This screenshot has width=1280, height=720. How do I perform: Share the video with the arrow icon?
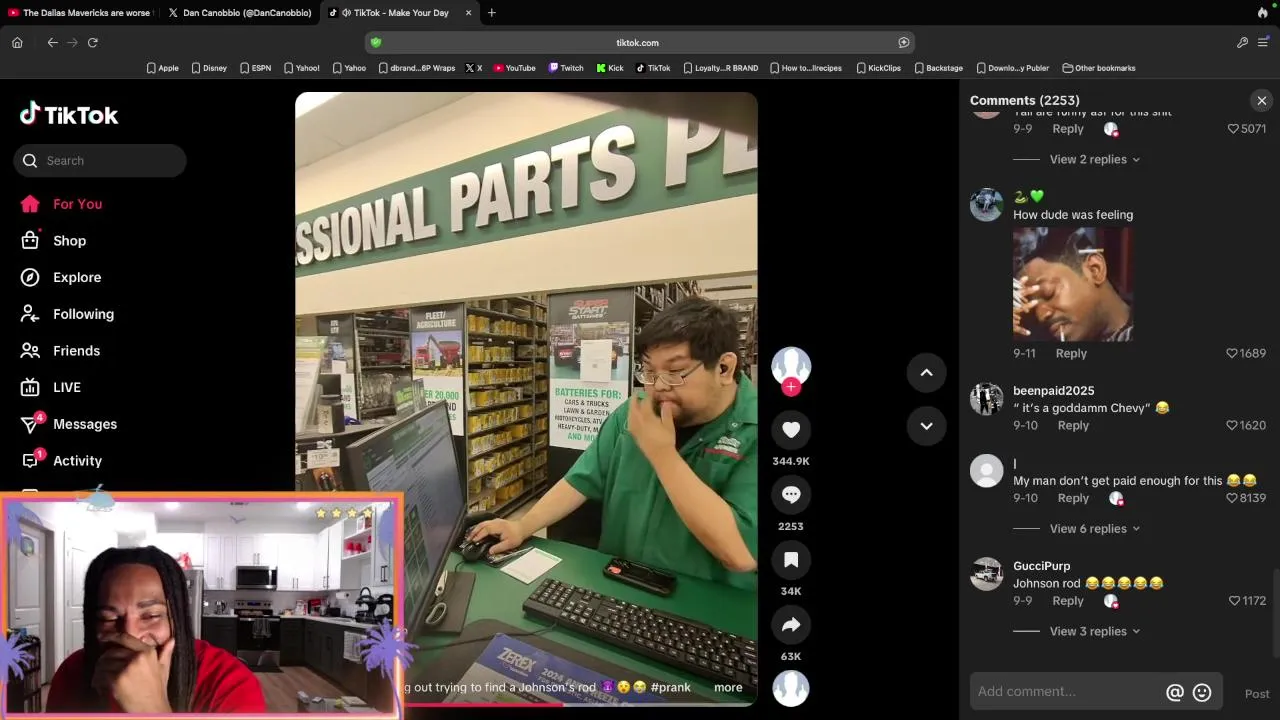pyautogui.click(x=791, y=625)
